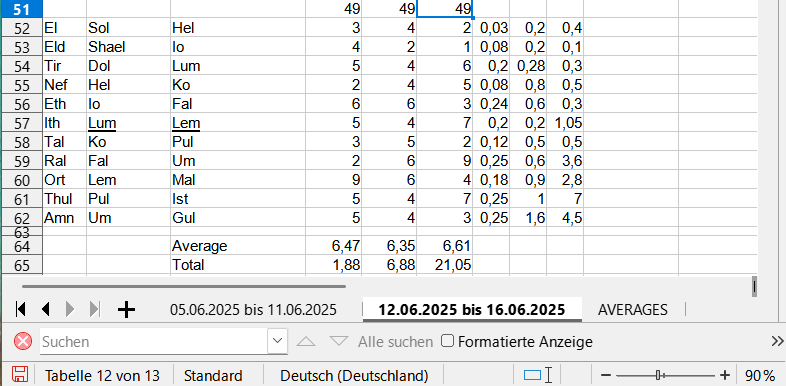Open the AVERAGES sheet tab
Screen dimensions: 786x386
tap(633, 310)
